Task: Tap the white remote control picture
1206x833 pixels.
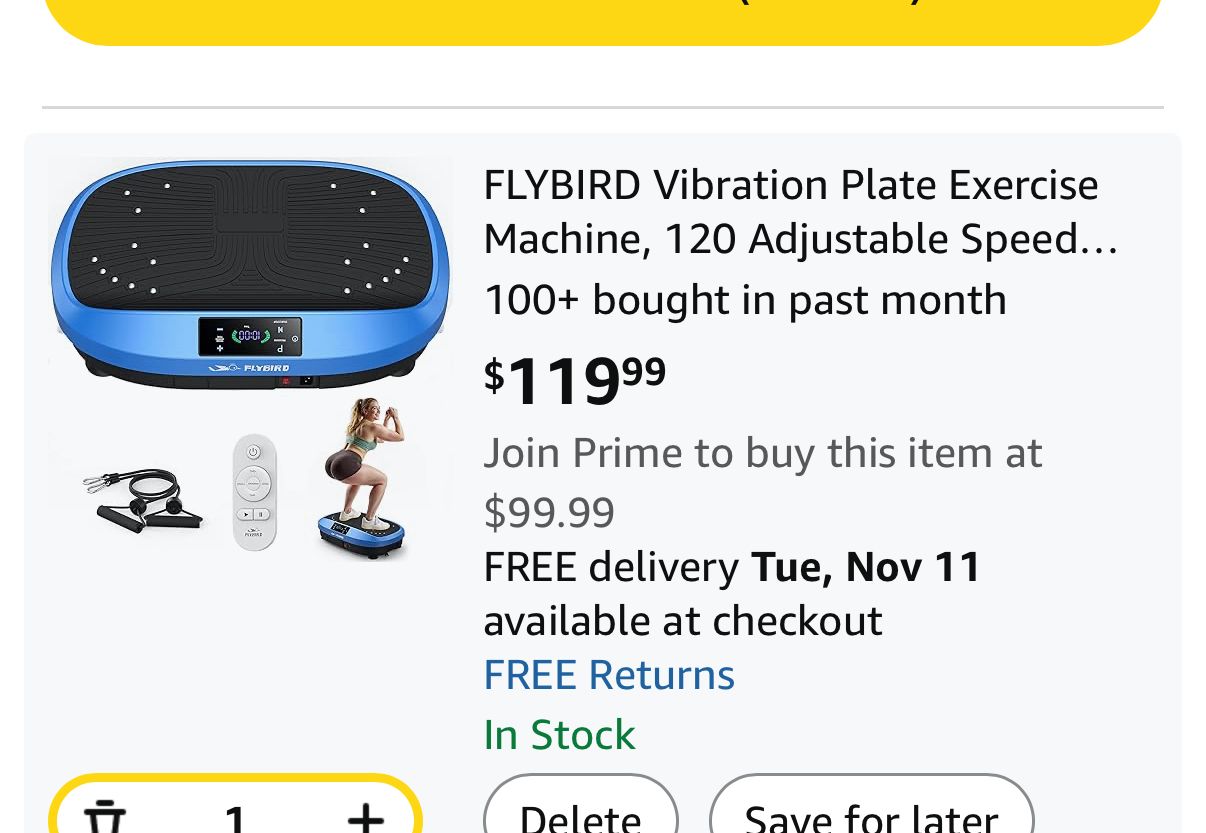Action: (x=254, y=492)
